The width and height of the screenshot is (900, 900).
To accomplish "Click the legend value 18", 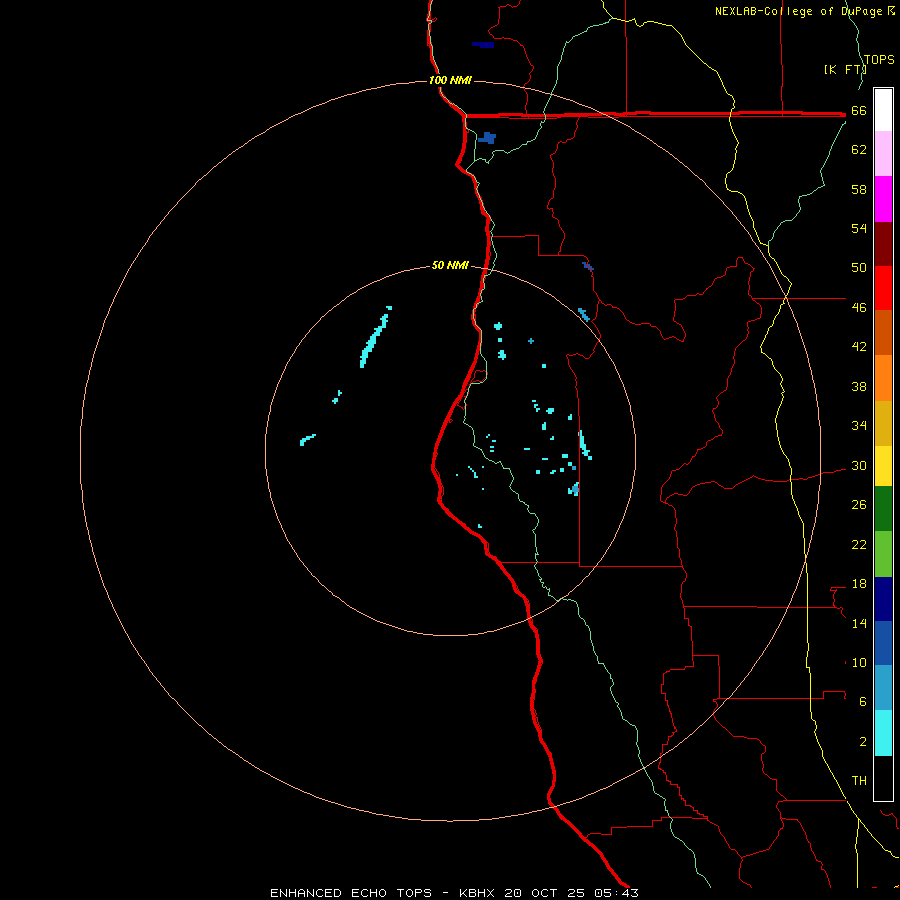I will click(x=859, y=584).
